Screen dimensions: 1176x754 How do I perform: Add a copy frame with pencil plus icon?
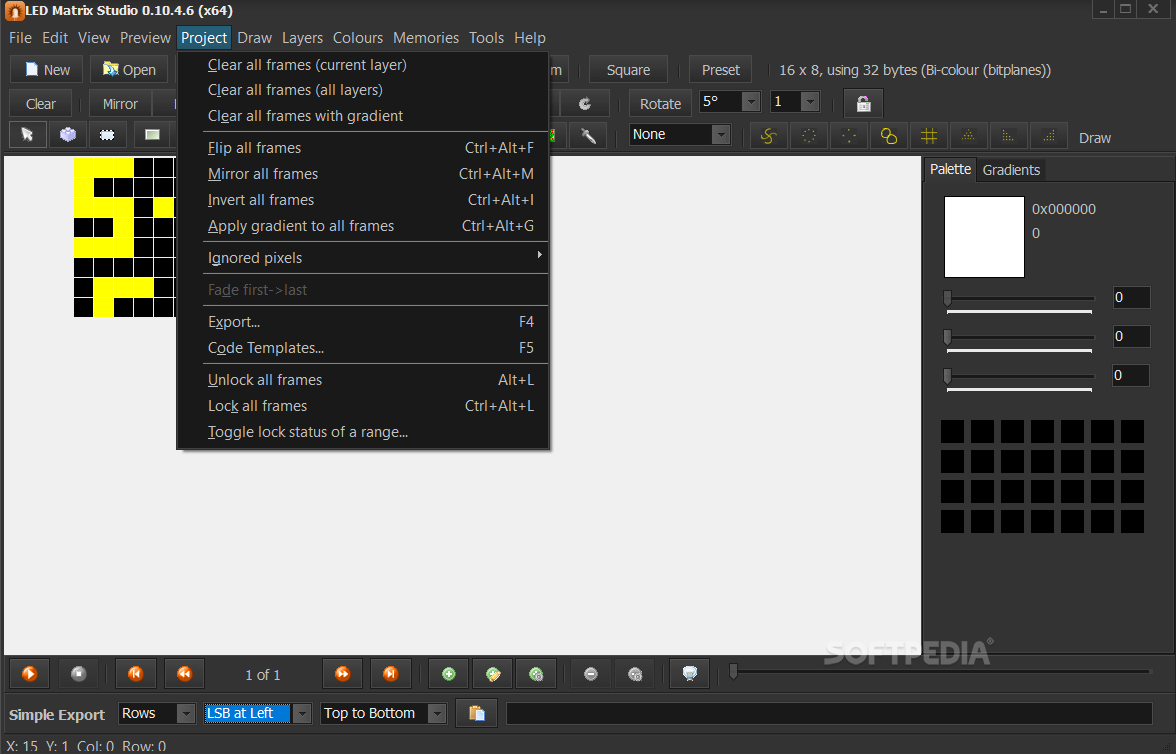point(493,674)
